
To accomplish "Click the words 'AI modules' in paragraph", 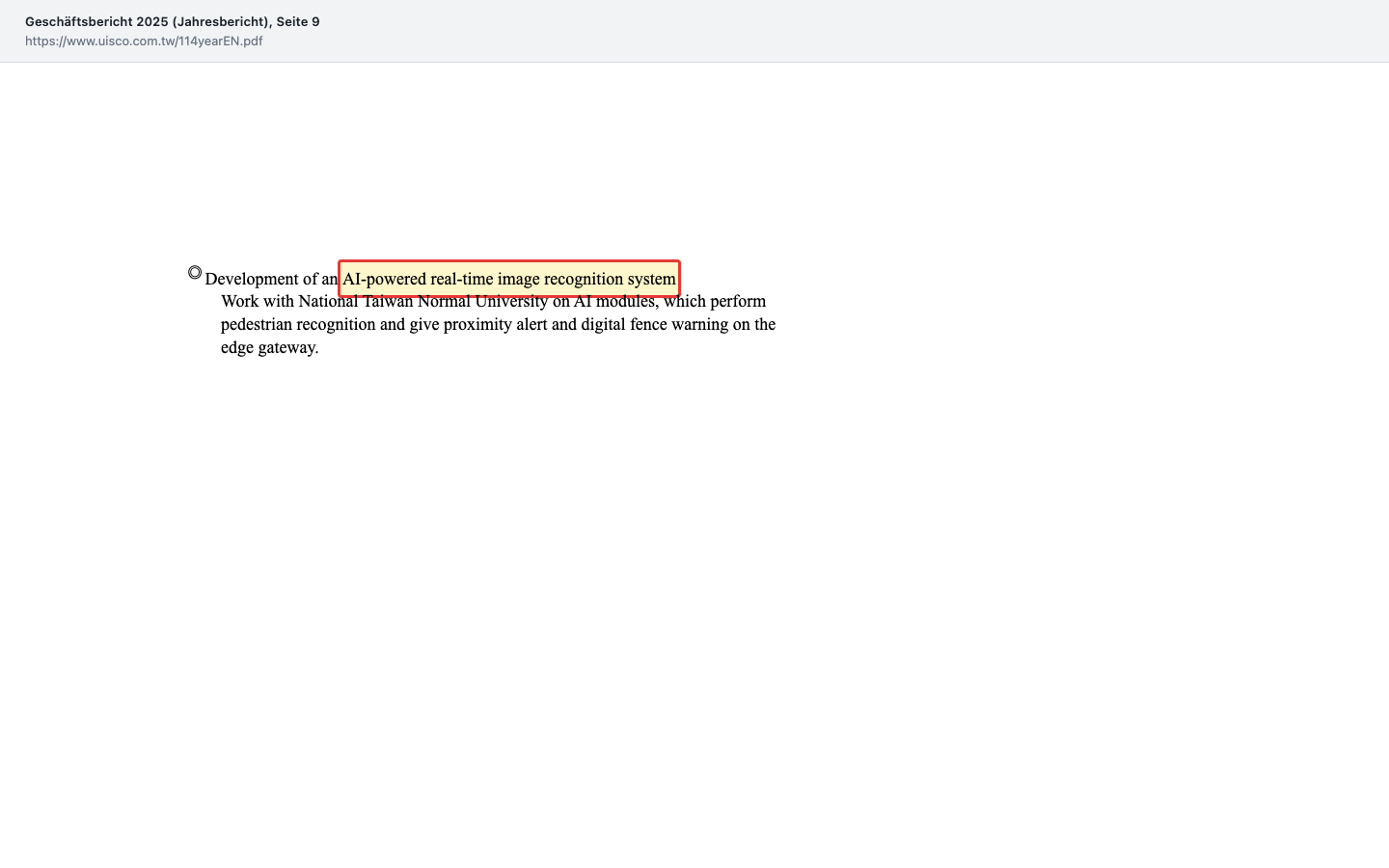I will 614,301.
